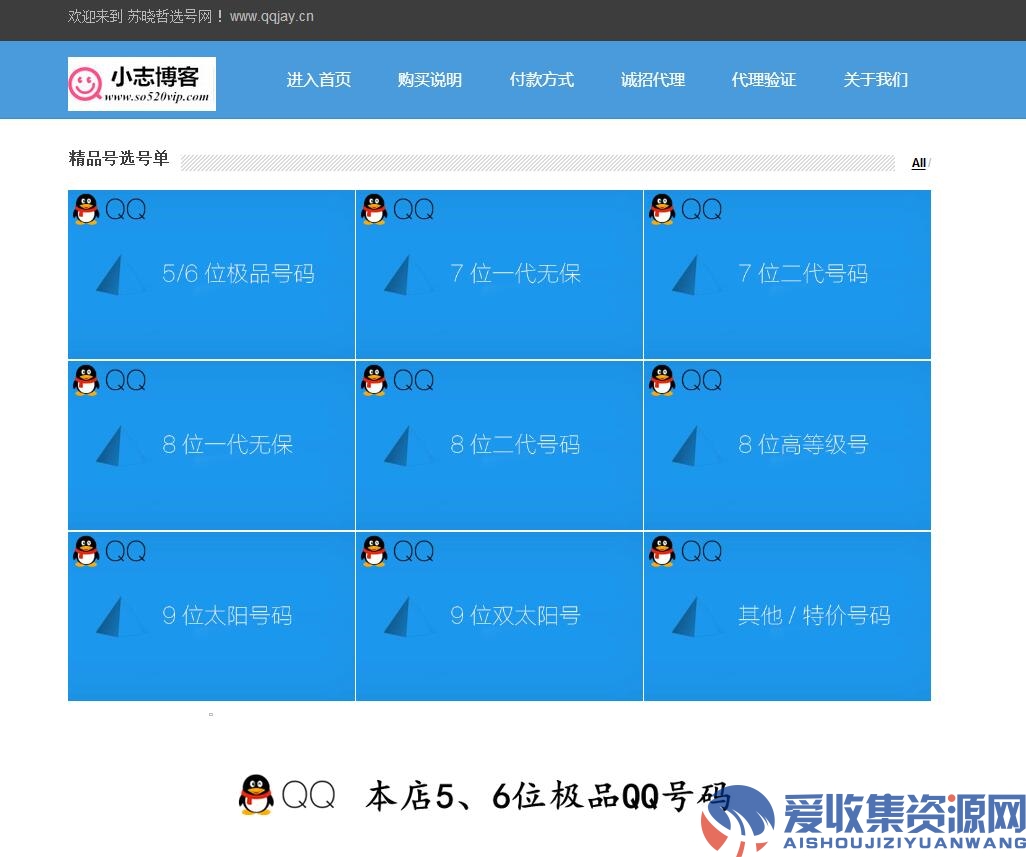Open the 9 位太阳号码 tile

[x=211, y=616]
